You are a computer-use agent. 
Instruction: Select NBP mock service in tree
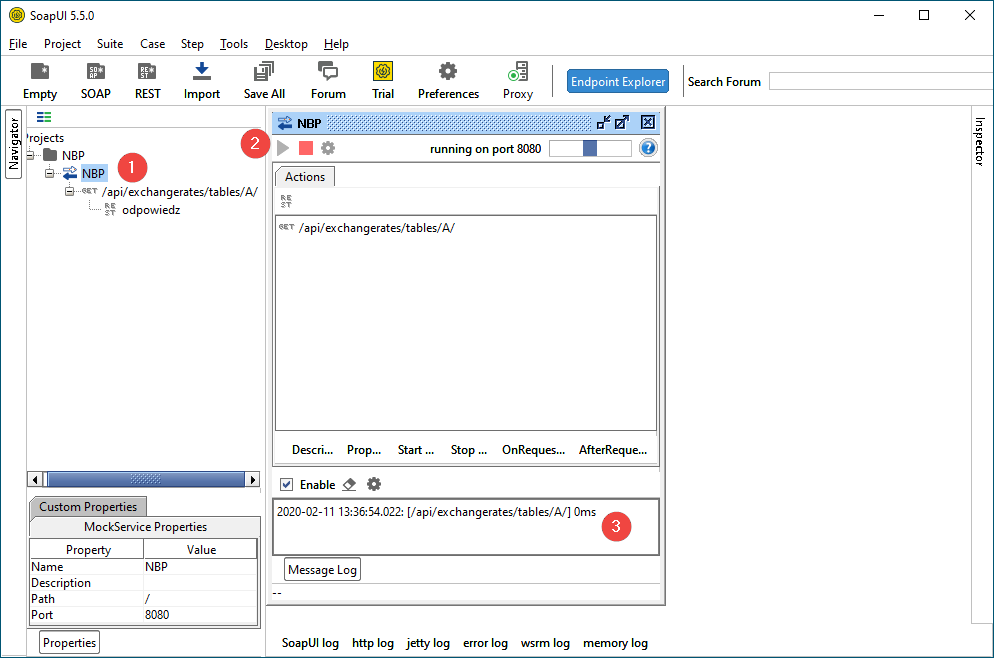[93, 173]
